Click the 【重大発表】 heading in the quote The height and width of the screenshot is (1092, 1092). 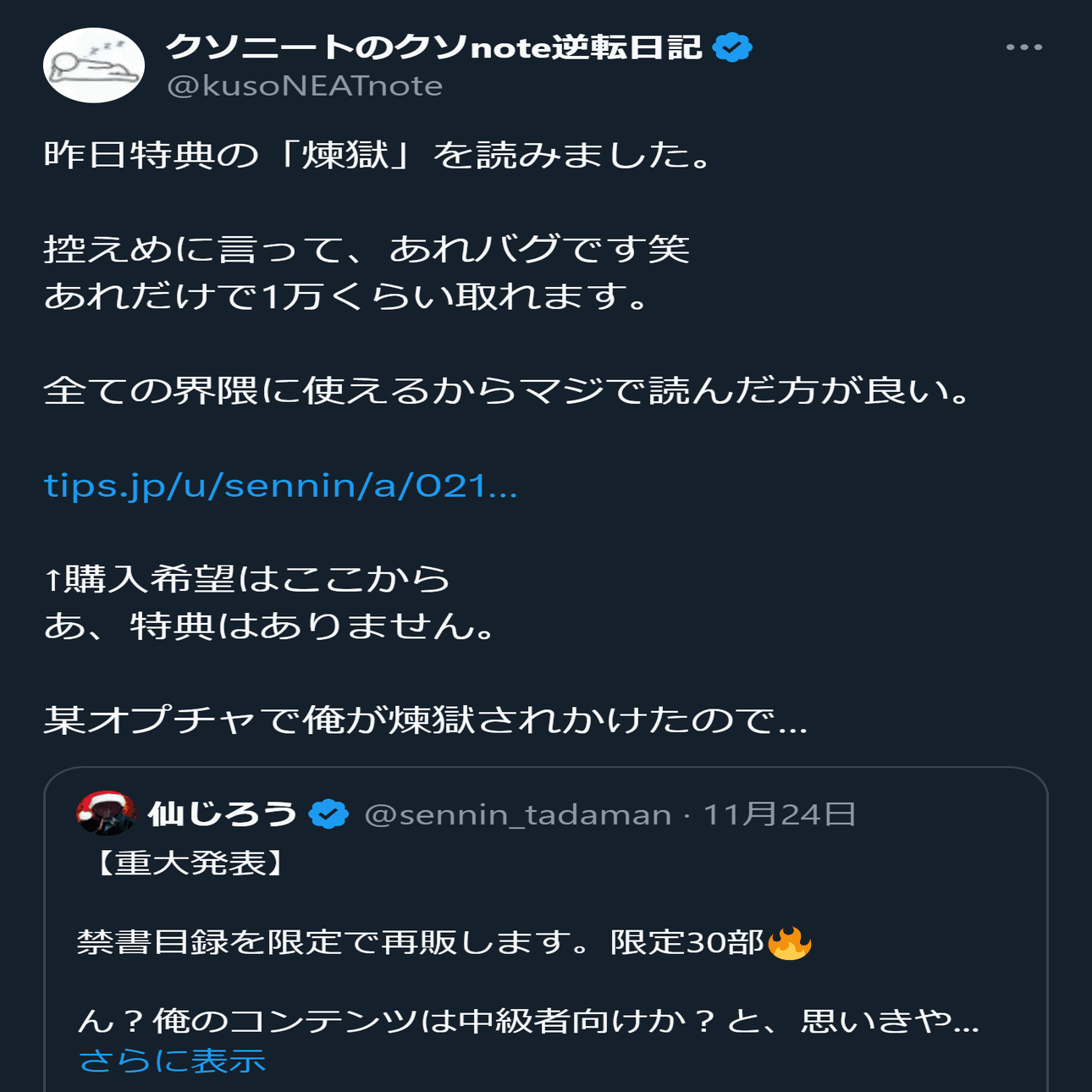point(188,863)
